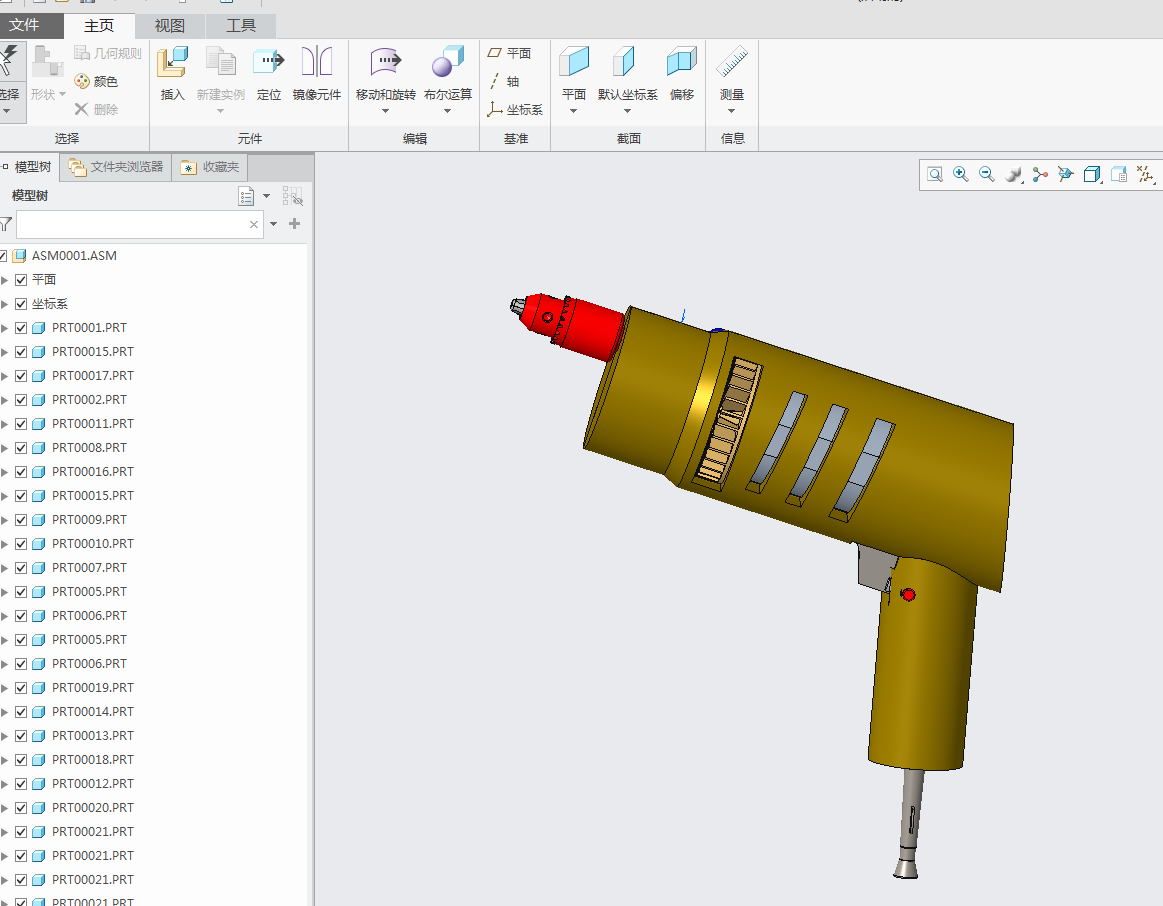Click the Zoom Out magnifier icon
This screenshot has height=906, width=1163.
(986, 175)
